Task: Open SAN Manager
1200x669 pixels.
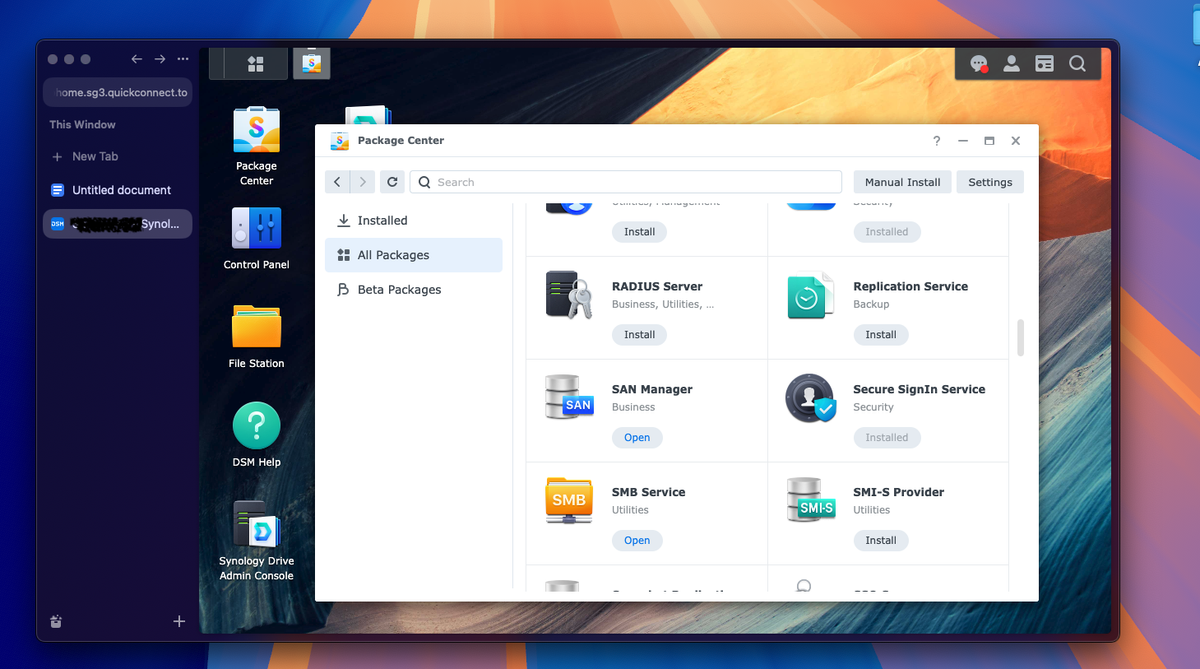Action: pos(637,437)
